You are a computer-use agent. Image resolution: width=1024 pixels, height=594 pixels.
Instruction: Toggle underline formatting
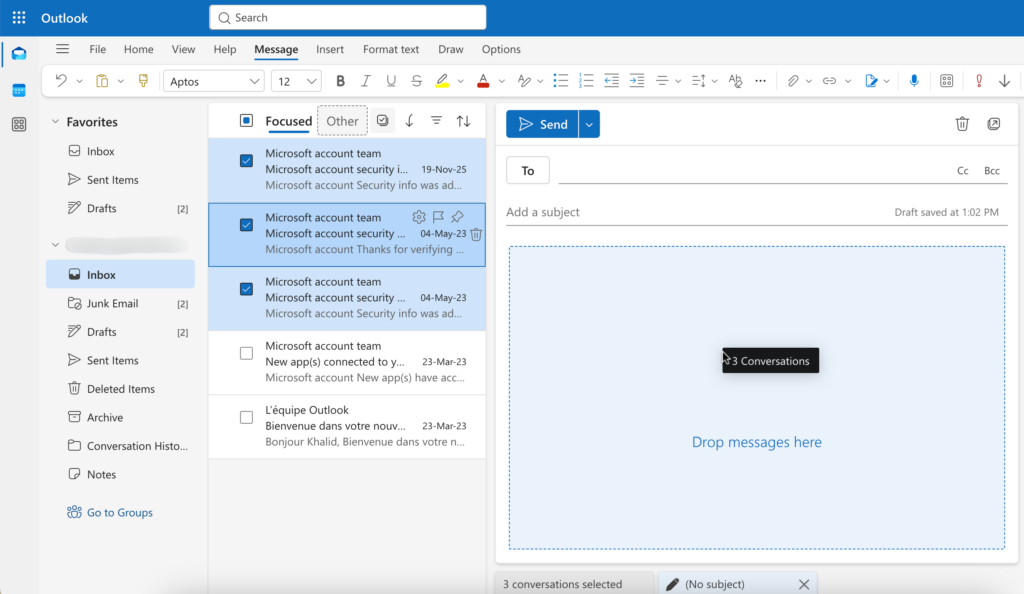391,81
